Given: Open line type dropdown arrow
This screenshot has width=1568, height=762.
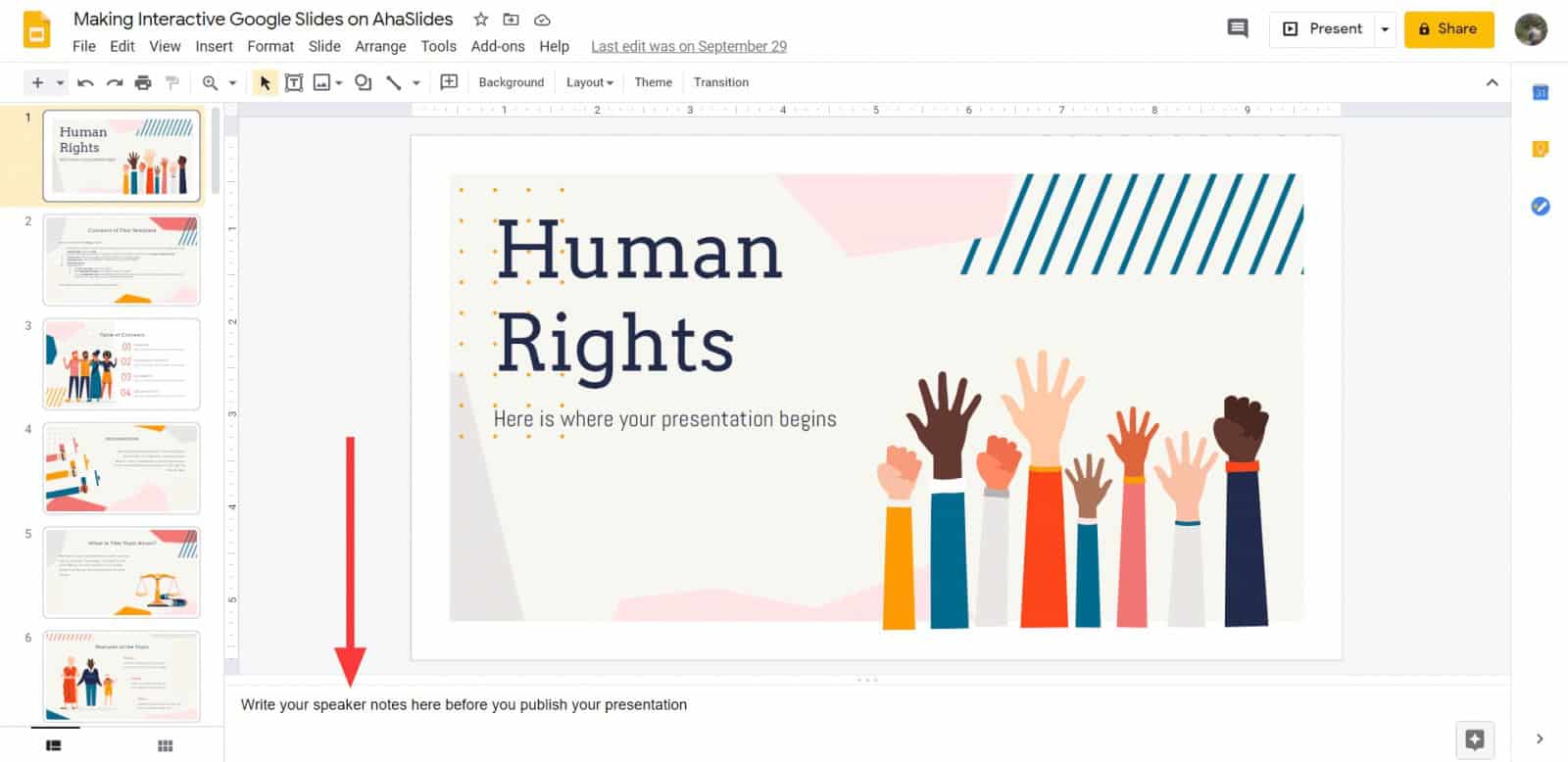Looking at the screenshot, I should 416,82.
